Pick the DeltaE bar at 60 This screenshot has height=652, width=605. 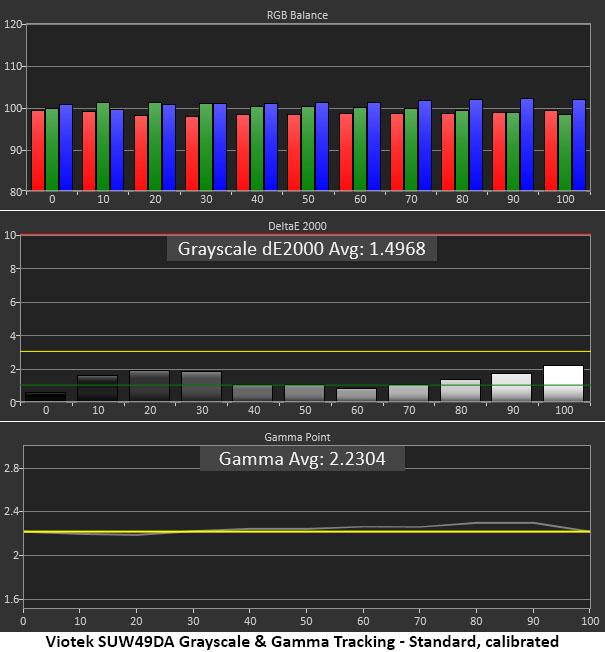click(x=356, y=395)
